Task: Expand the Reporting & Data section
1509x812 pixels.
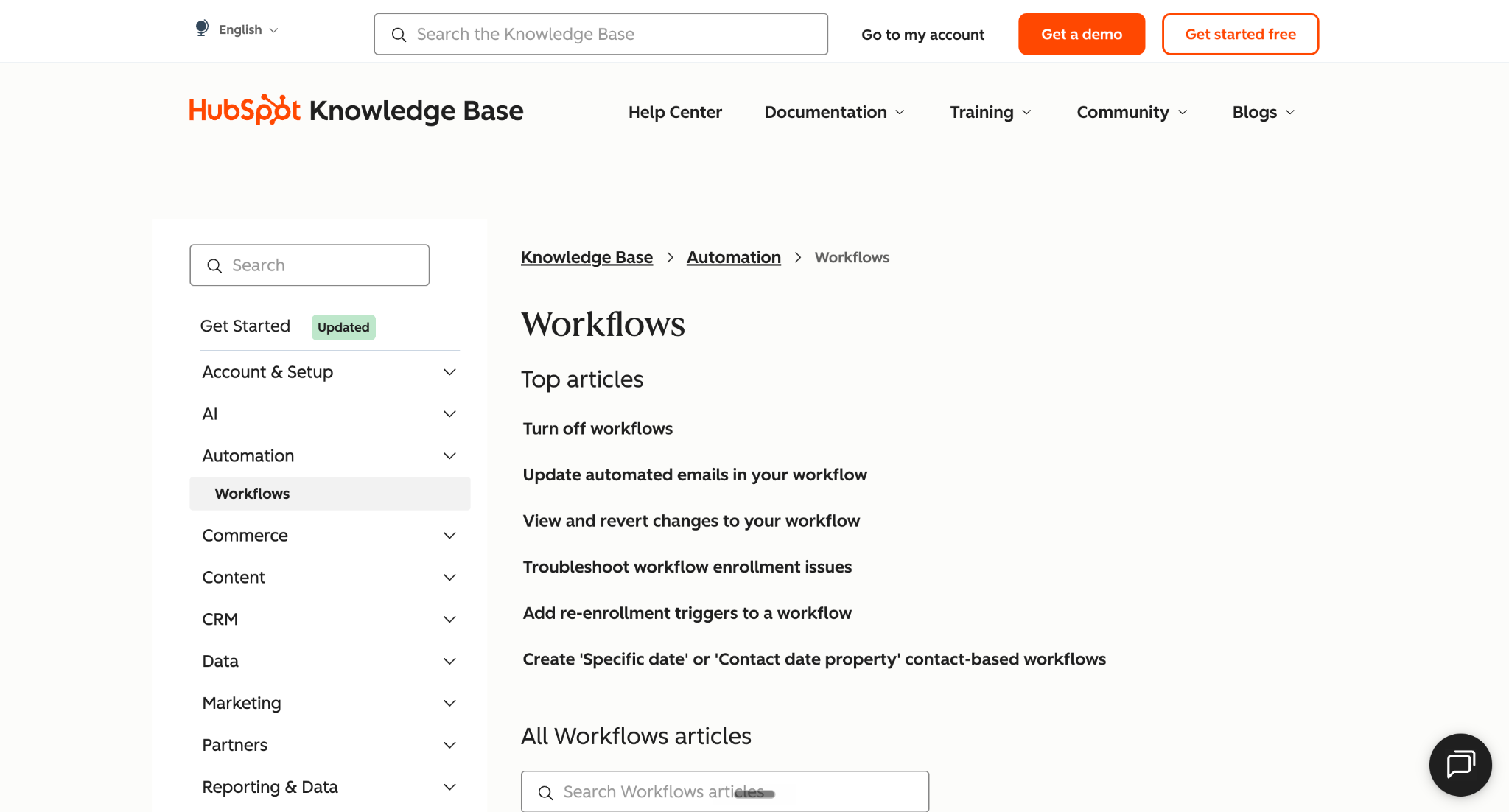Action: pyautogui.click(x=329, y=788)
